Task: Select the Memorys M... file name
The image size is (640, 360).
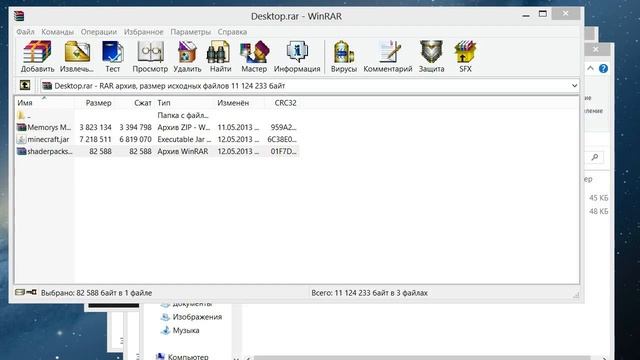Action: point(49,127)
